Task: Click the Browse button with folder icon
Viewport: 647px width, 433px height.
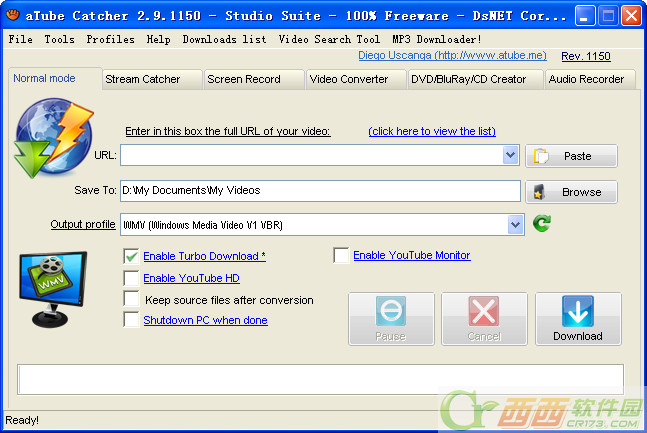Action: pyautogui.click(x=571, y=192)
